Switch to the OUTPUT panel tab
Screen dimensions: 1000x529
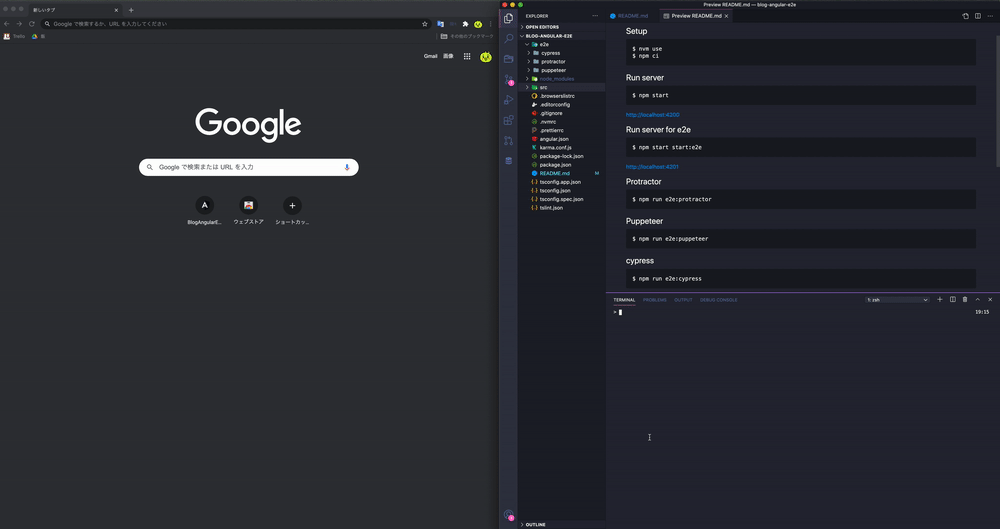coord(683,300)
